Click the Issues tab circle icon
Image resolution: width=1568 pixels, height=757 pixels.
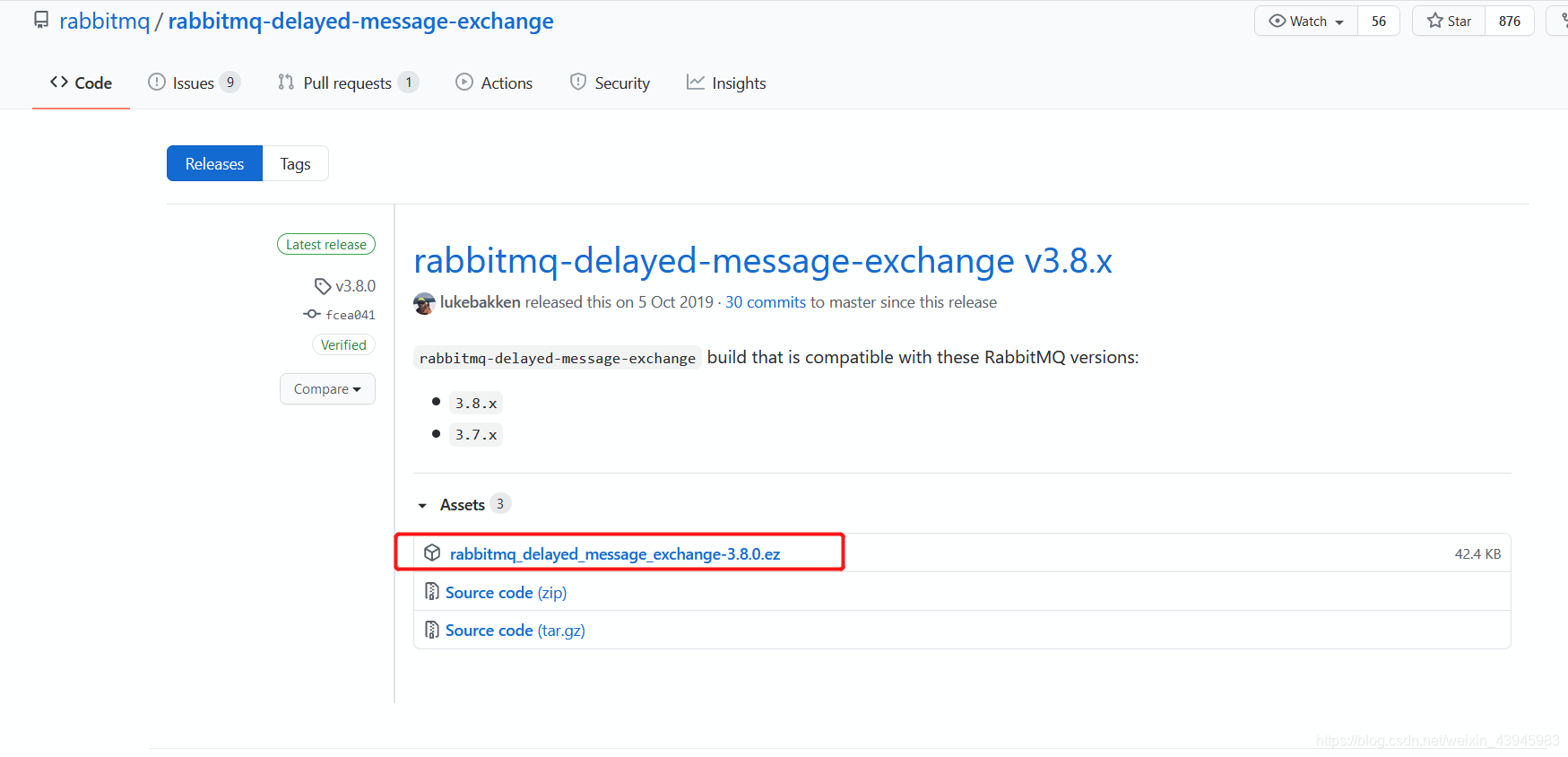[x=157, y=83]
